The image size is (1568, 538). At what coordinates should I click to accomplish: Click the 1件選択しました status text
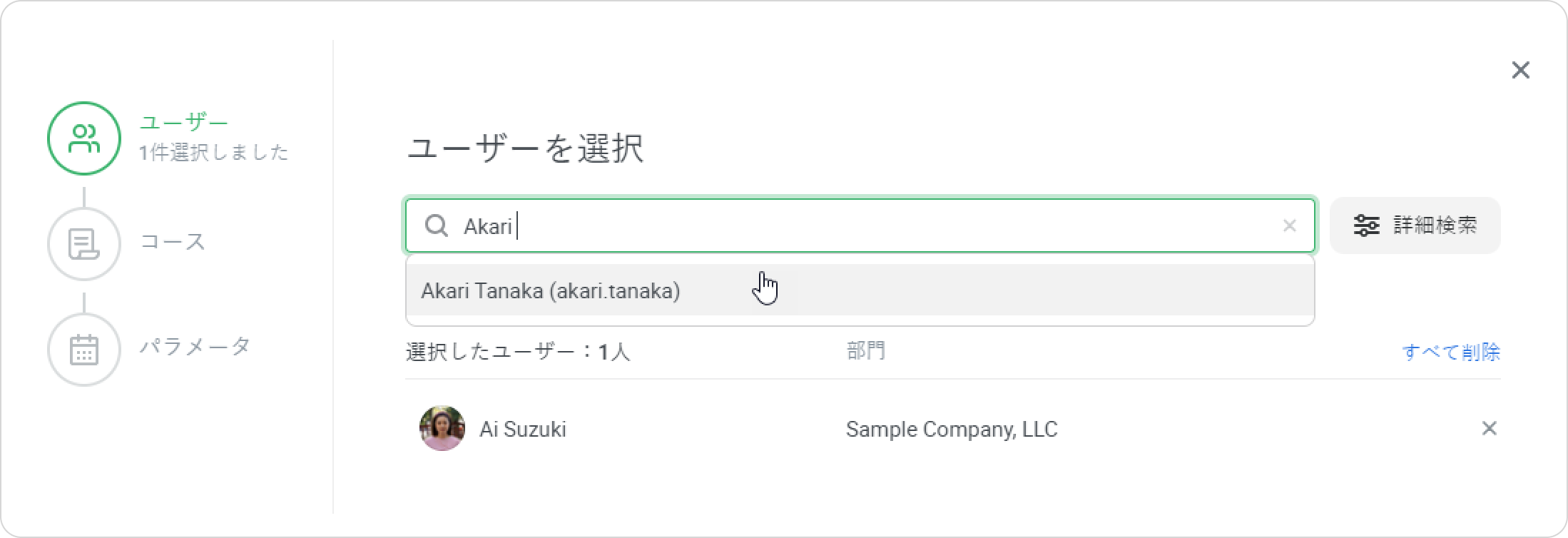(214, 153)
